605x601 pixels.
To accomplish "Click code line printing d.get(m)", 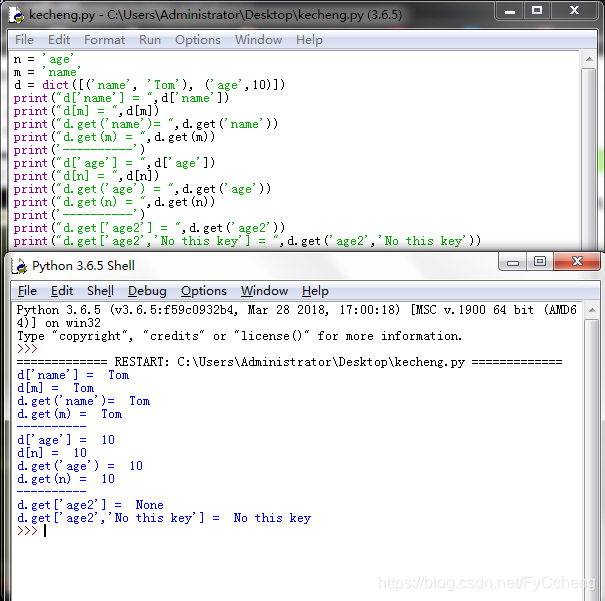I will click(114, 137).
